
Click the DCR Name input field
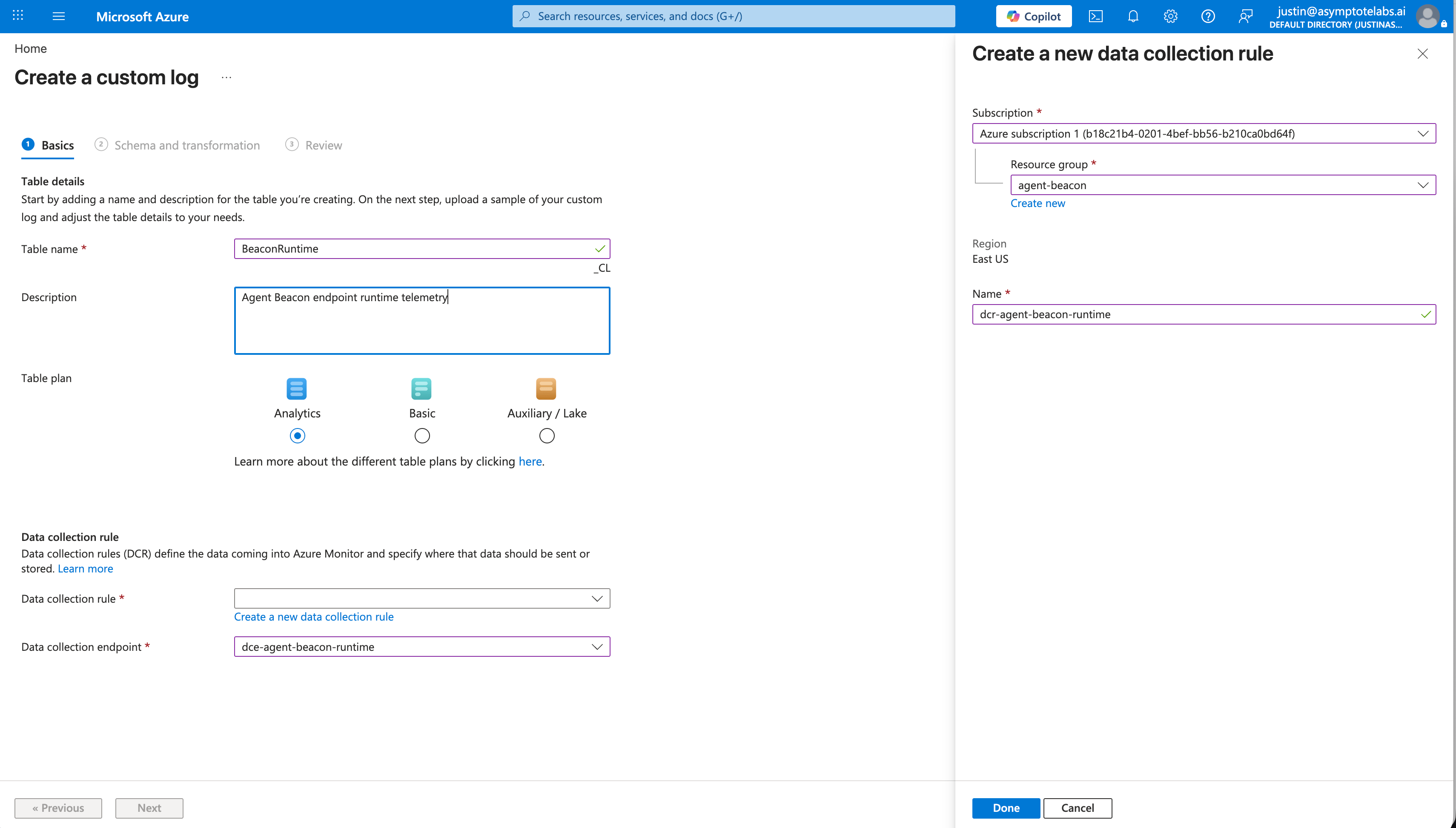point(1204,314)
